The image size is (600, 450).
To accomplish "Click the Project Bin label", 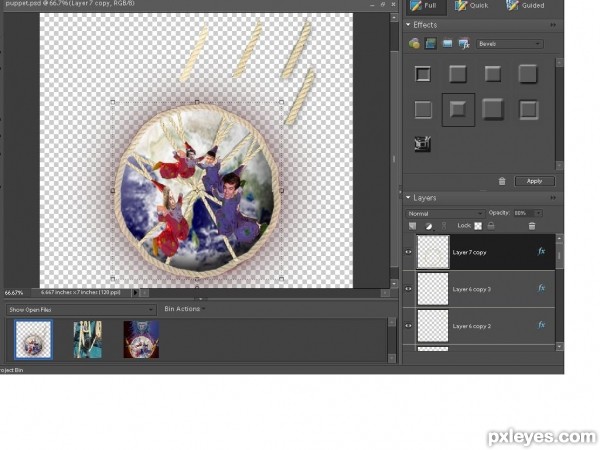I will pyautogui.click(x=11, y=370).
